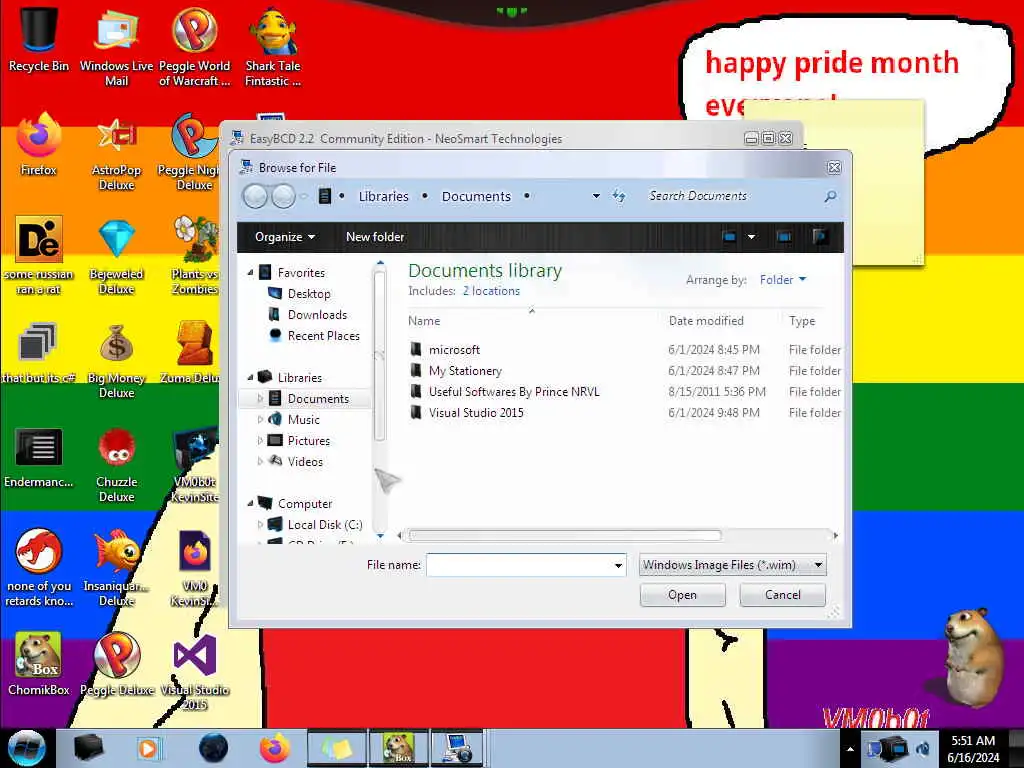The image size is (1024, 768).
Task: Select Peggle Deluxe desktop icon
Action: click(x=116, y=665)
